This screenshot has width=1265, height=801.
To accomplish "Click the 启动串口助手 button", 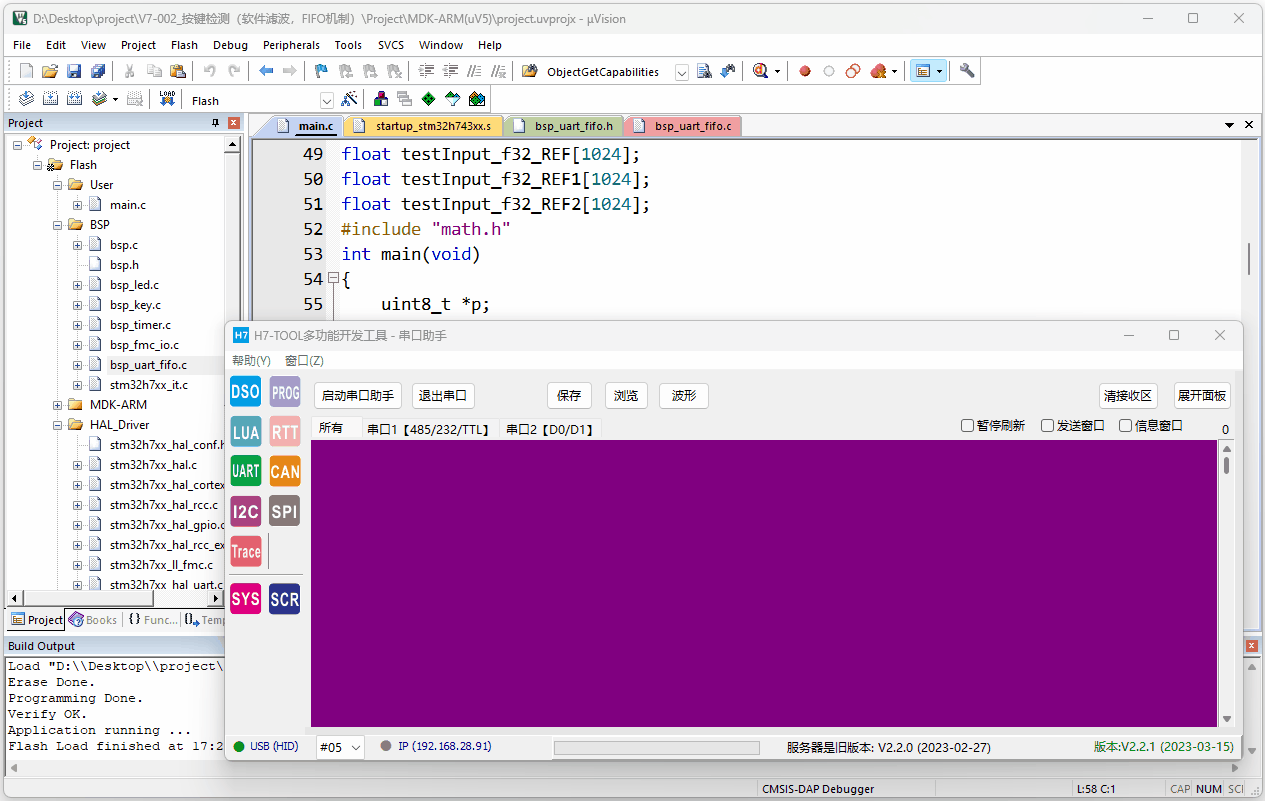I will coord(357,396).
